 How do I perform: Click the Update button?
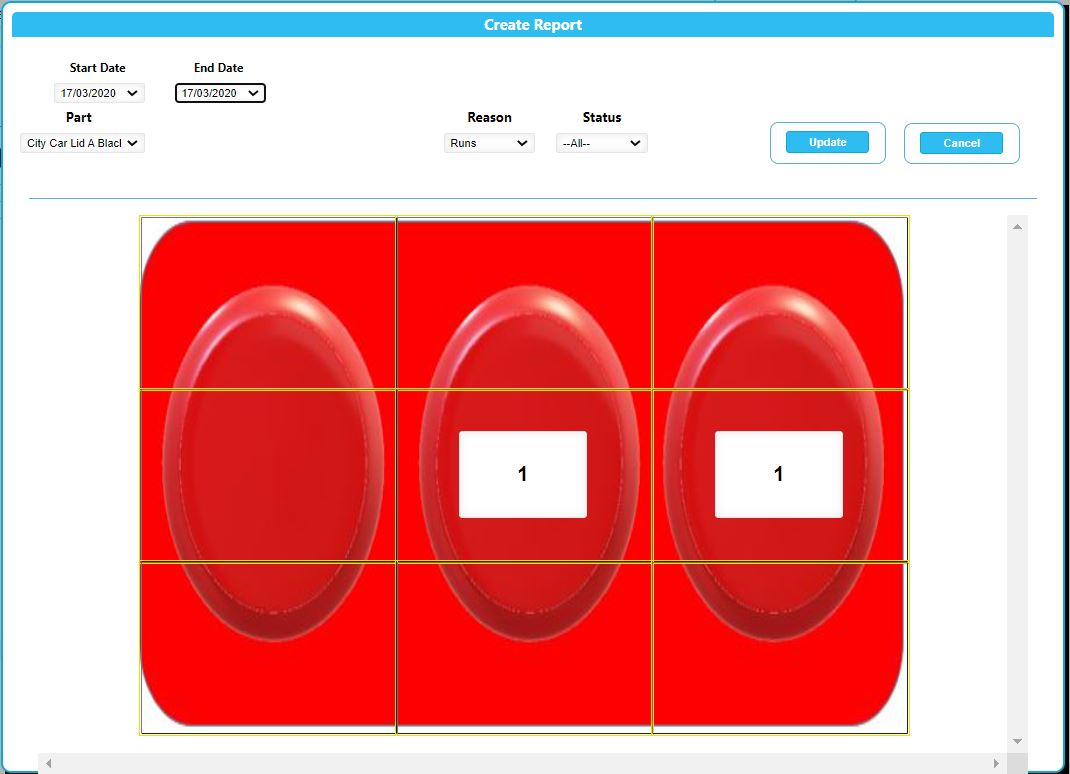[827, 142]
